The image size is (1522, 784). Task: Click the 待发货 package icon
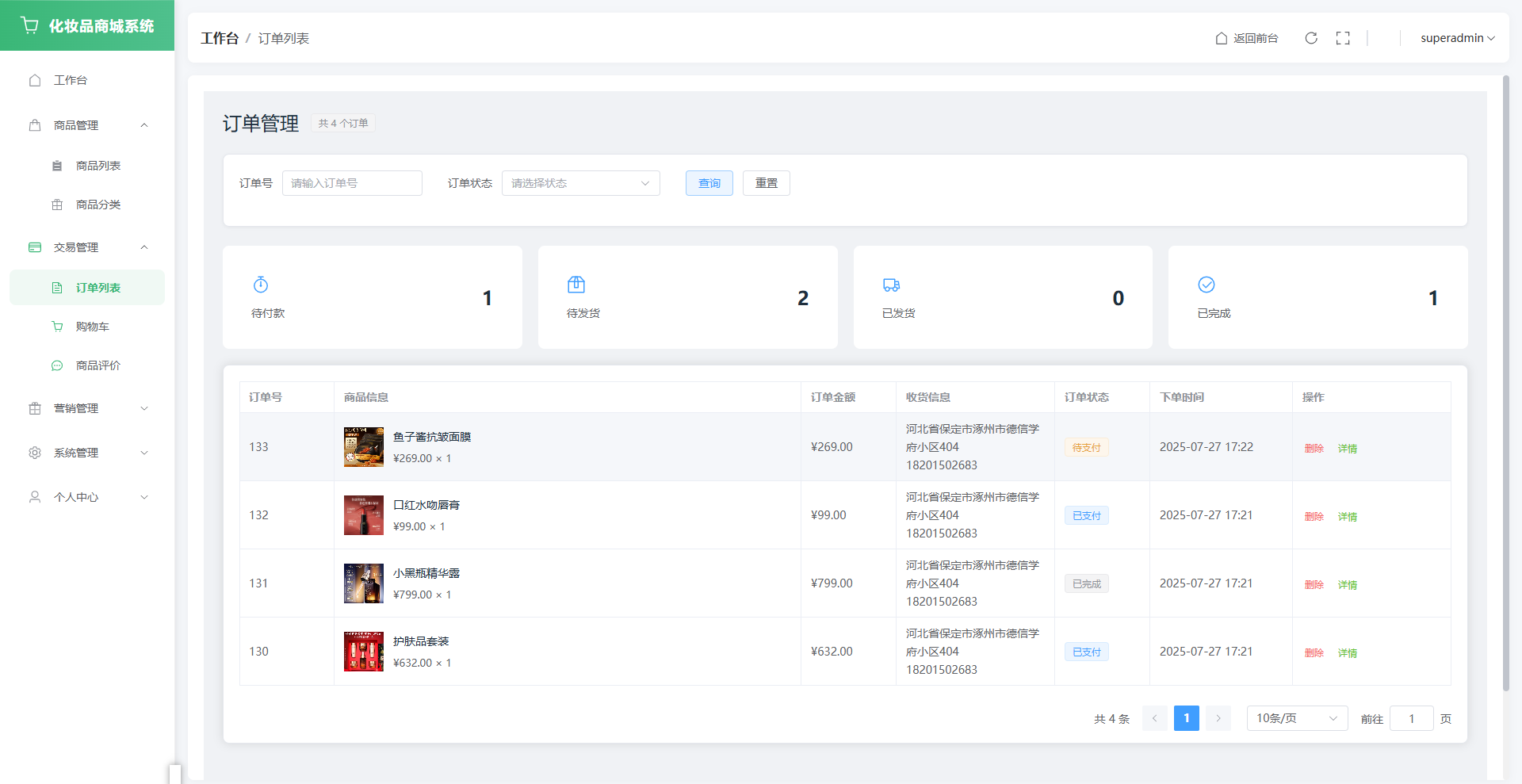tap(576, 285)
